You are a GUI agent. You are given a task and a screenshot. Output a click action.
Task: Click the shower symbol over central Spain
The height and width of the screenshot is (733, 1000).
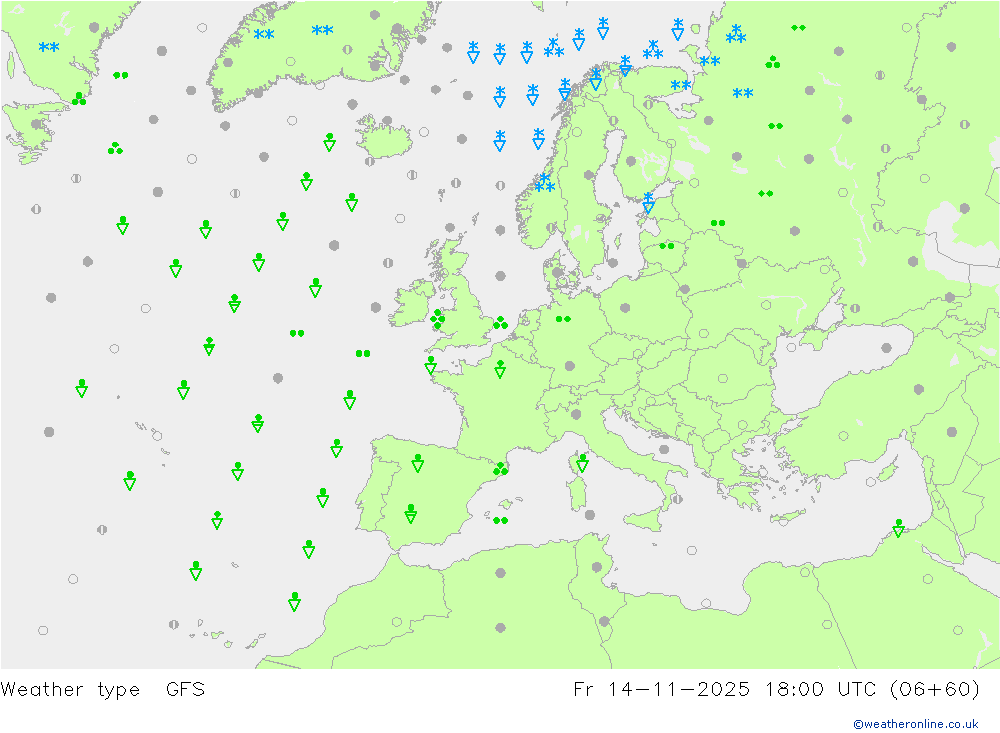411,514
